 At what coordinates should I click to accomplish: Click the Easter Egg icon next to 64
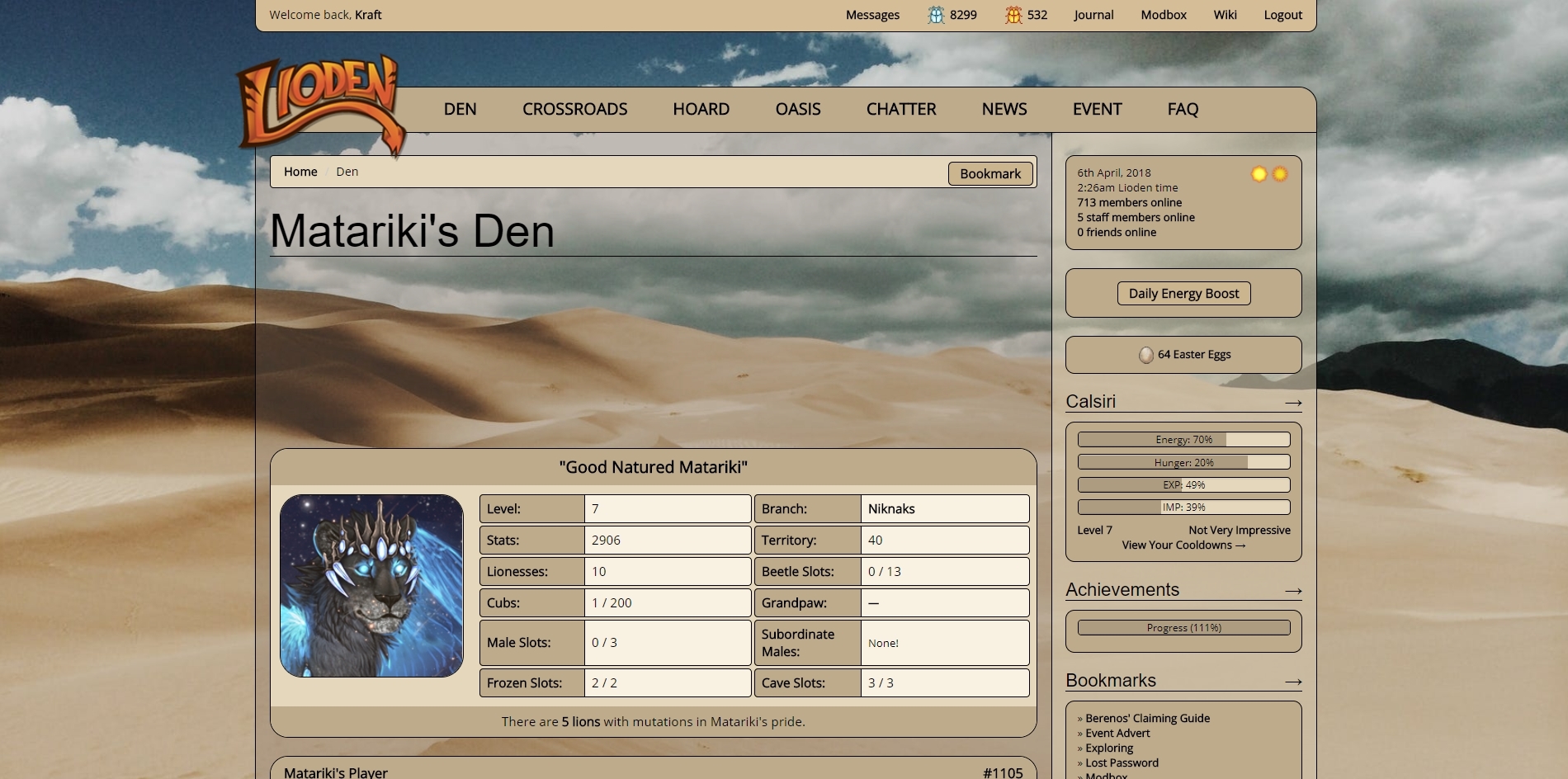[x=1145, y=354]
